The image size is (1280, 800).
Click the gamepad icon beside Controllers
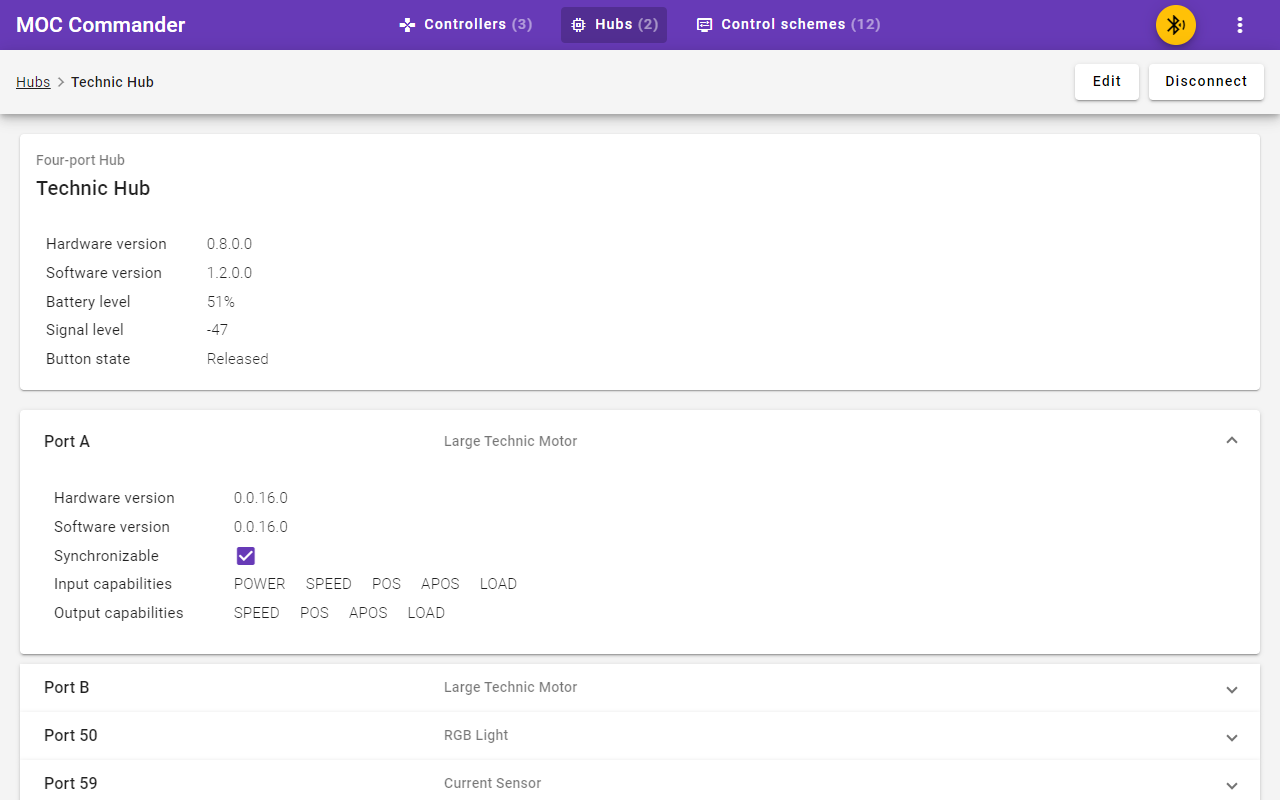(407, 25)
